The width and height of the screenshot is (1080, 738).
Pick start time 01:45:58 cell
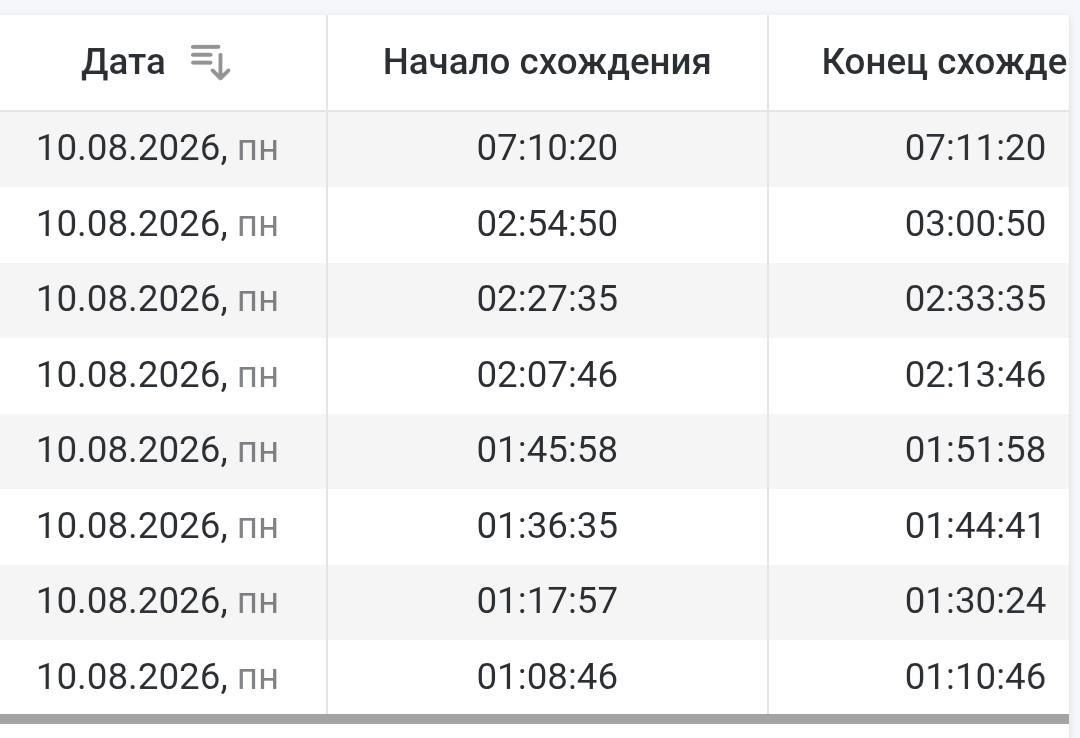(x=547, y=450)
